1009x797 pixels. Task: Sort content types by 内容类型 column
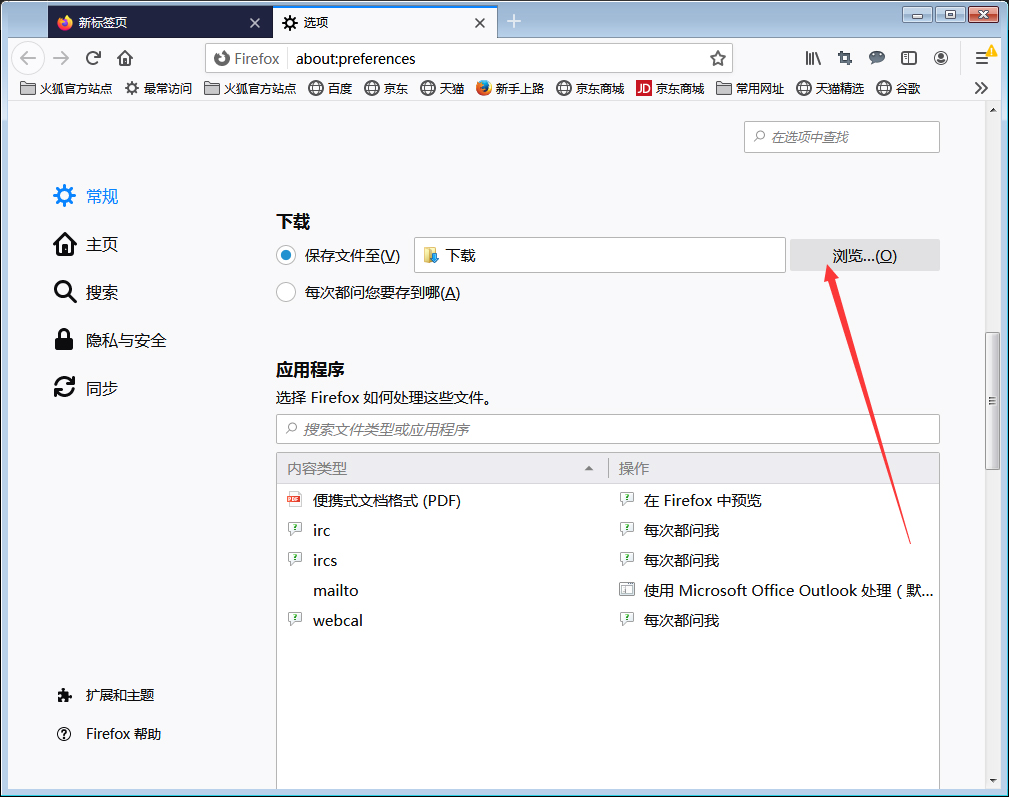[315, 468]
